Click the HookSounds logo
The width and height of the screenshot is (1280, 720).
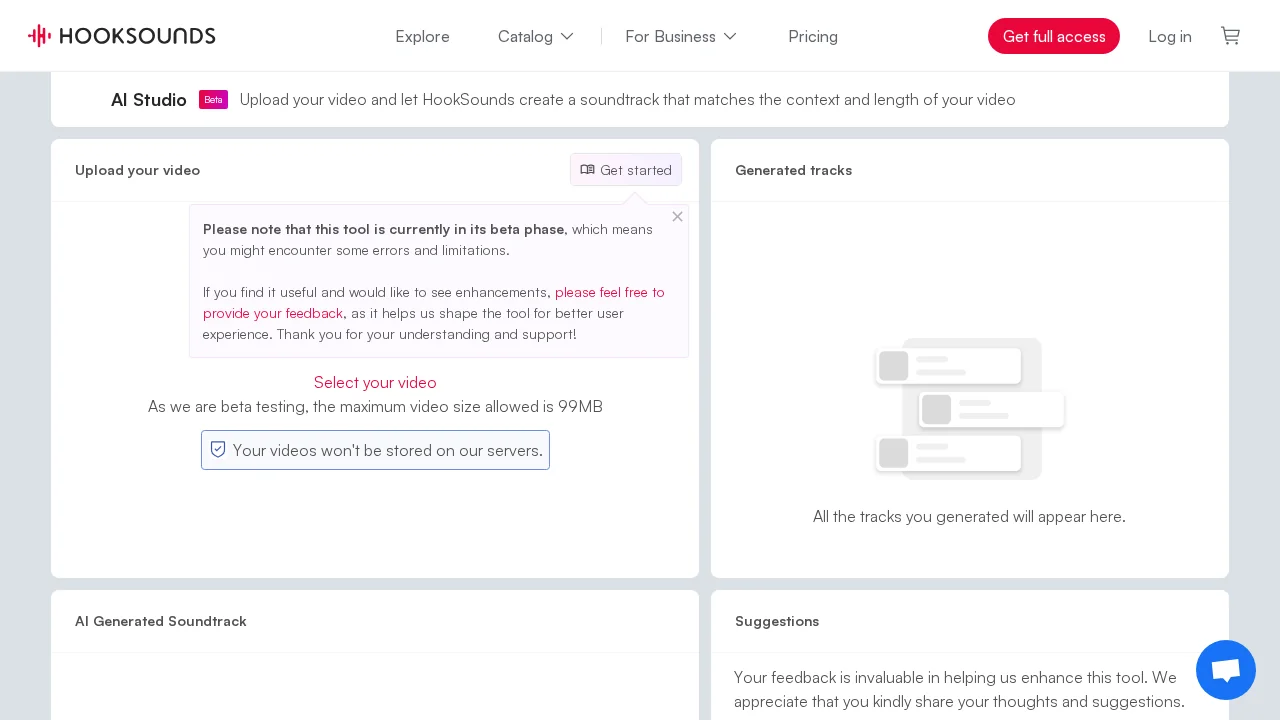tap(122, 36)
